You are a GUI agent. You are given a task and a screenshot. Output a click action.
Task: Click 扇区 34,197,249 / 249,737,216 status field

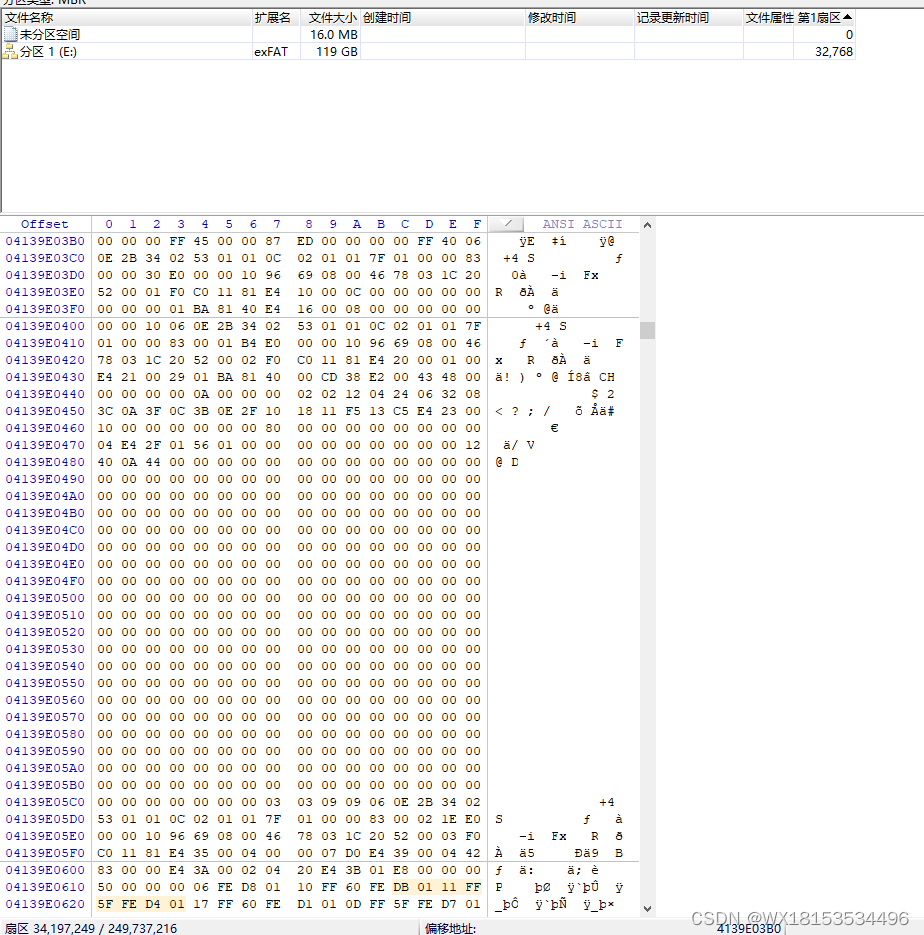pos(91,928)
